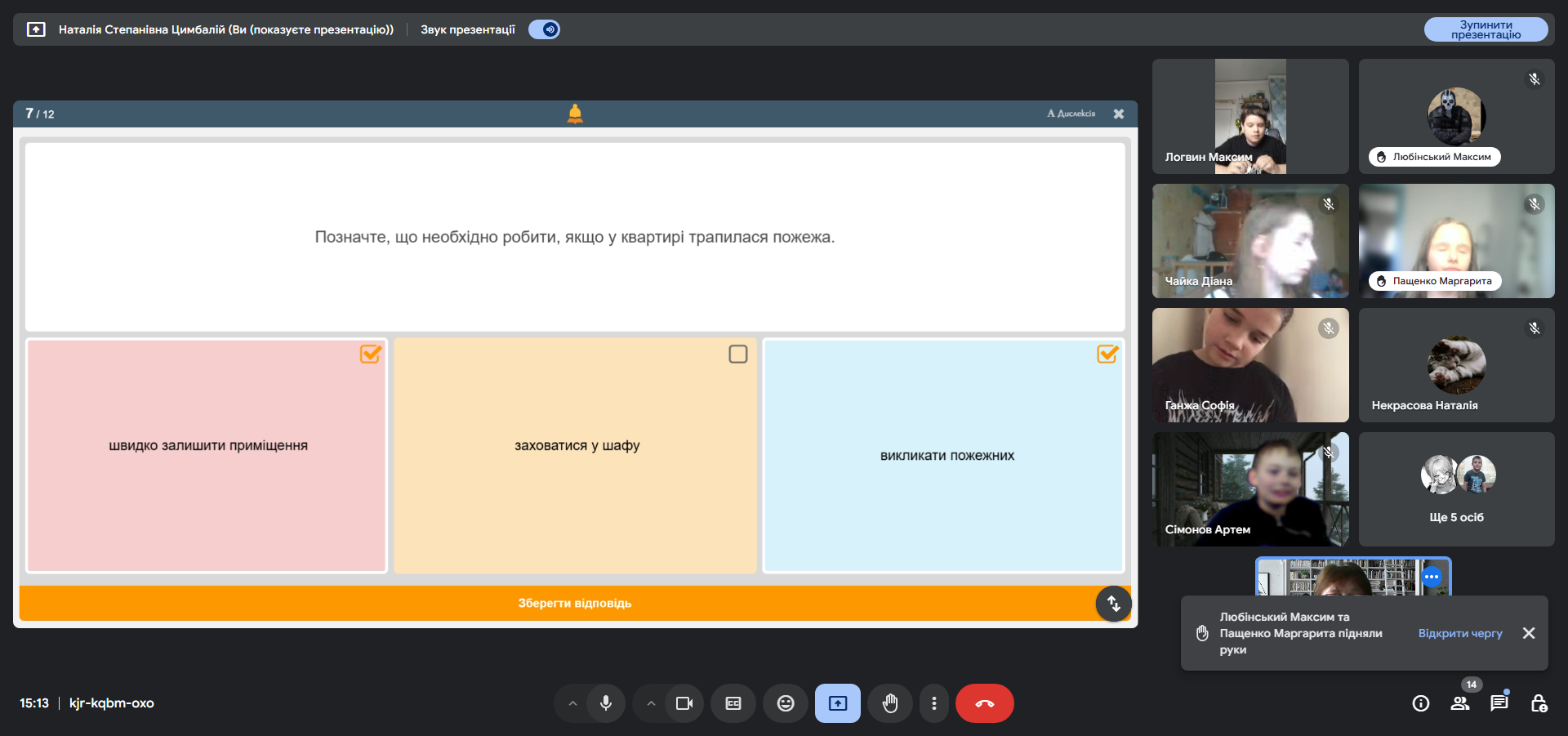This screenshot has width=1568, height=736.
Task: Open host controls lock icon
Action: click(x=1539, y=703)
